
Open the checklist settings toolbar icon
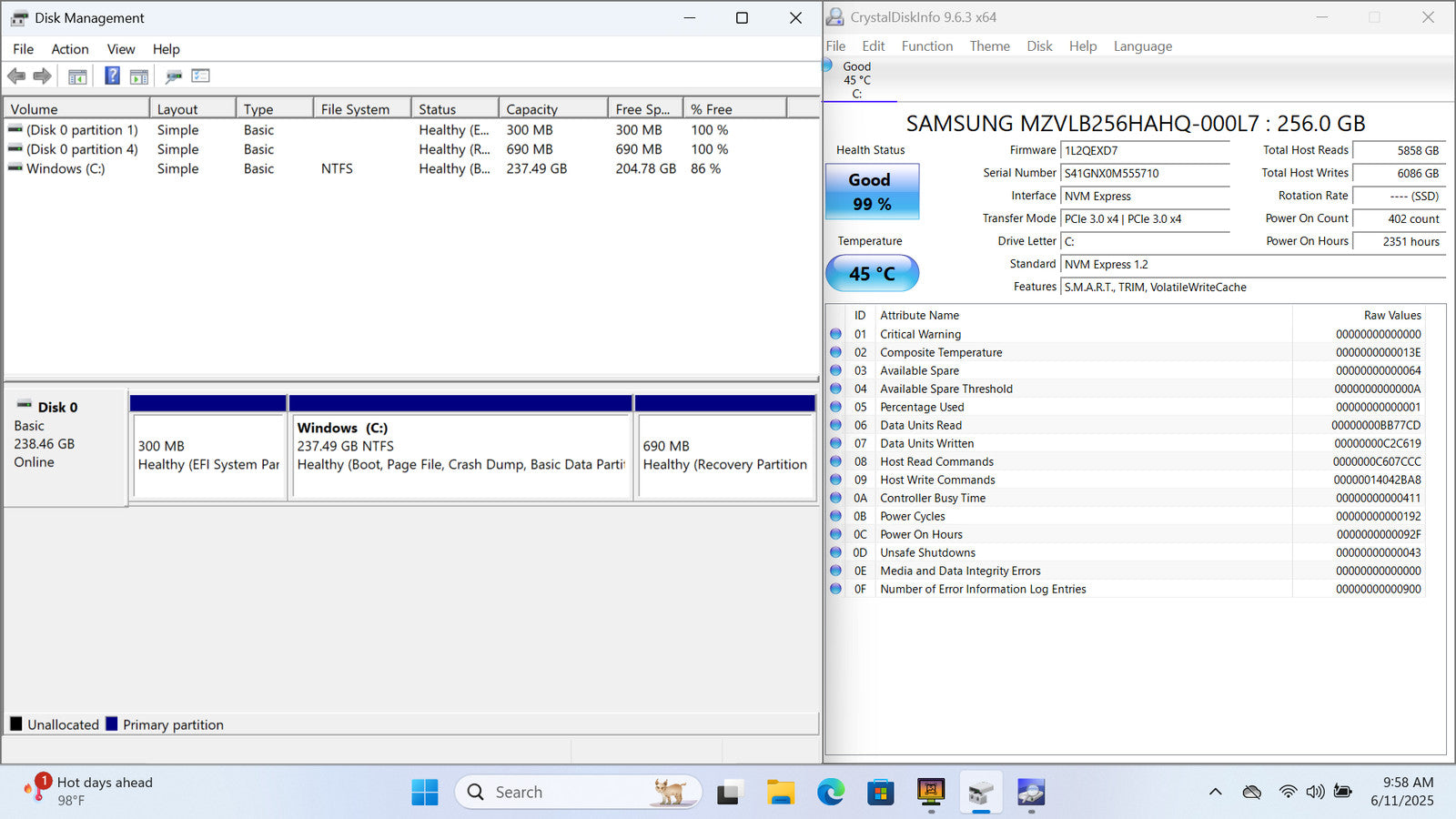pyautogui.click(x=200, y=76)
